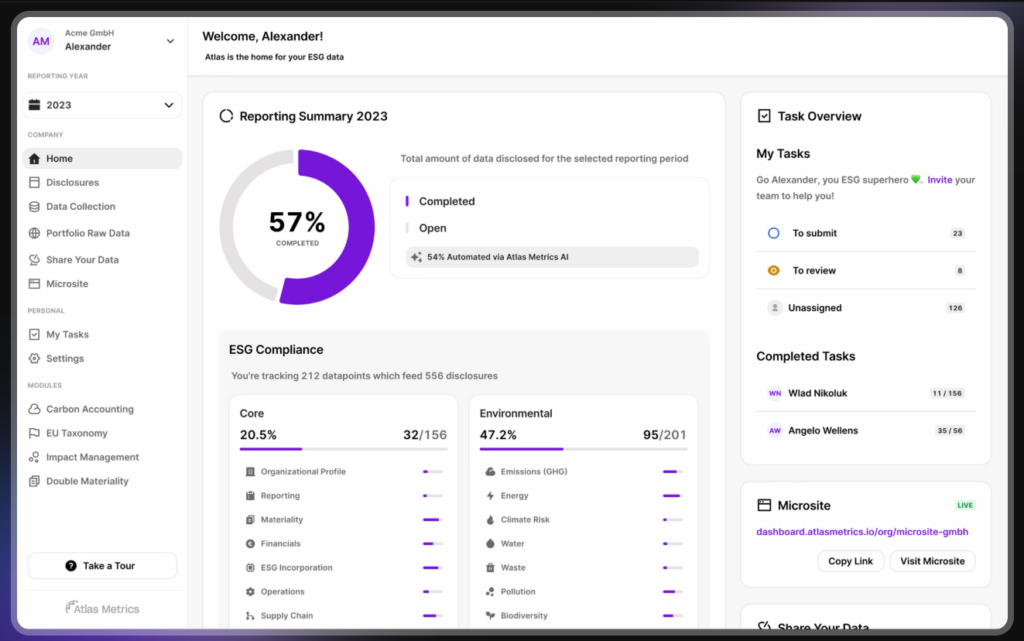This screenshot has height=641, width=1024.
Task: Click the Water drop icon
Action: (490, 544)
